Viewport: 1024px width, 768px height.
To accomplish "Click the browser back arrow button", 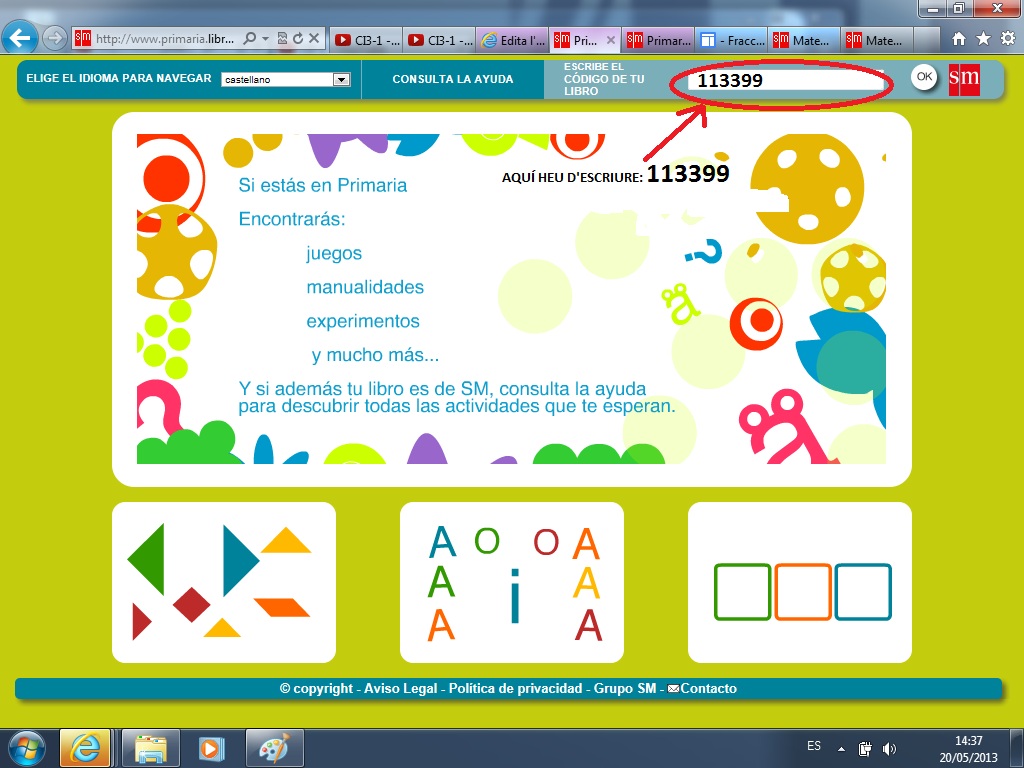I will pos(20,39).
